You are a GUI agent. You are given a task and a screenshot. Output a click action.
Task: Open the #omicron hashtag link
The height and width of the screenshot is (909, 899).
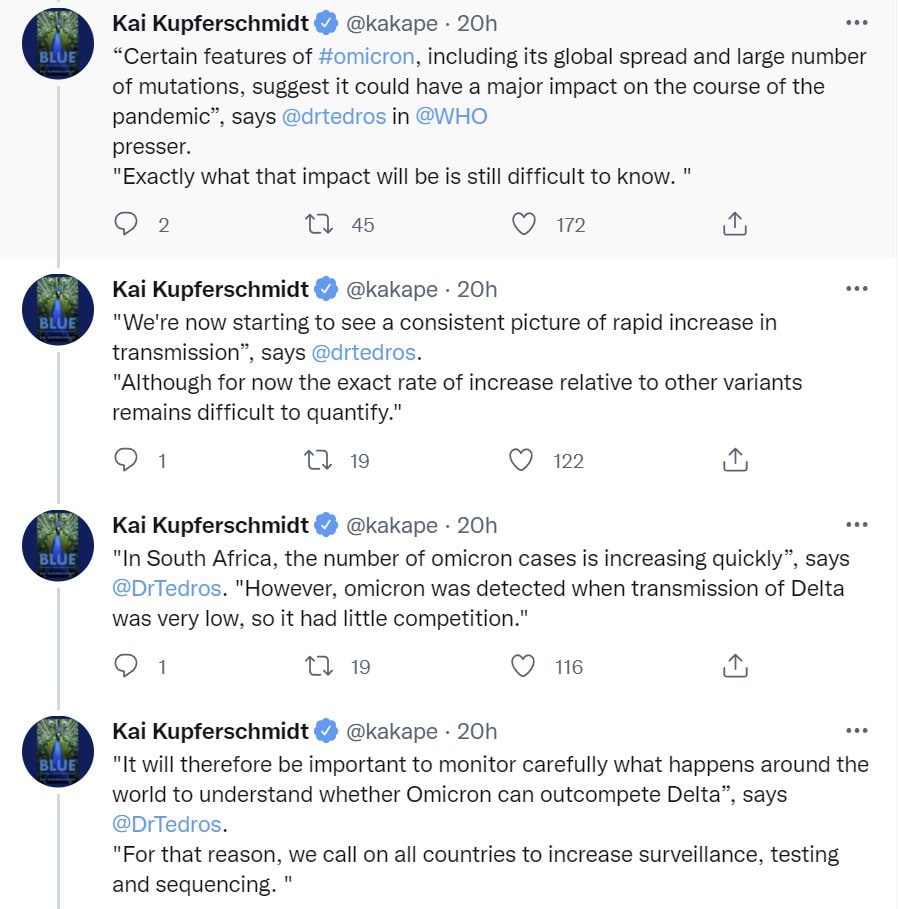point(366,56)
